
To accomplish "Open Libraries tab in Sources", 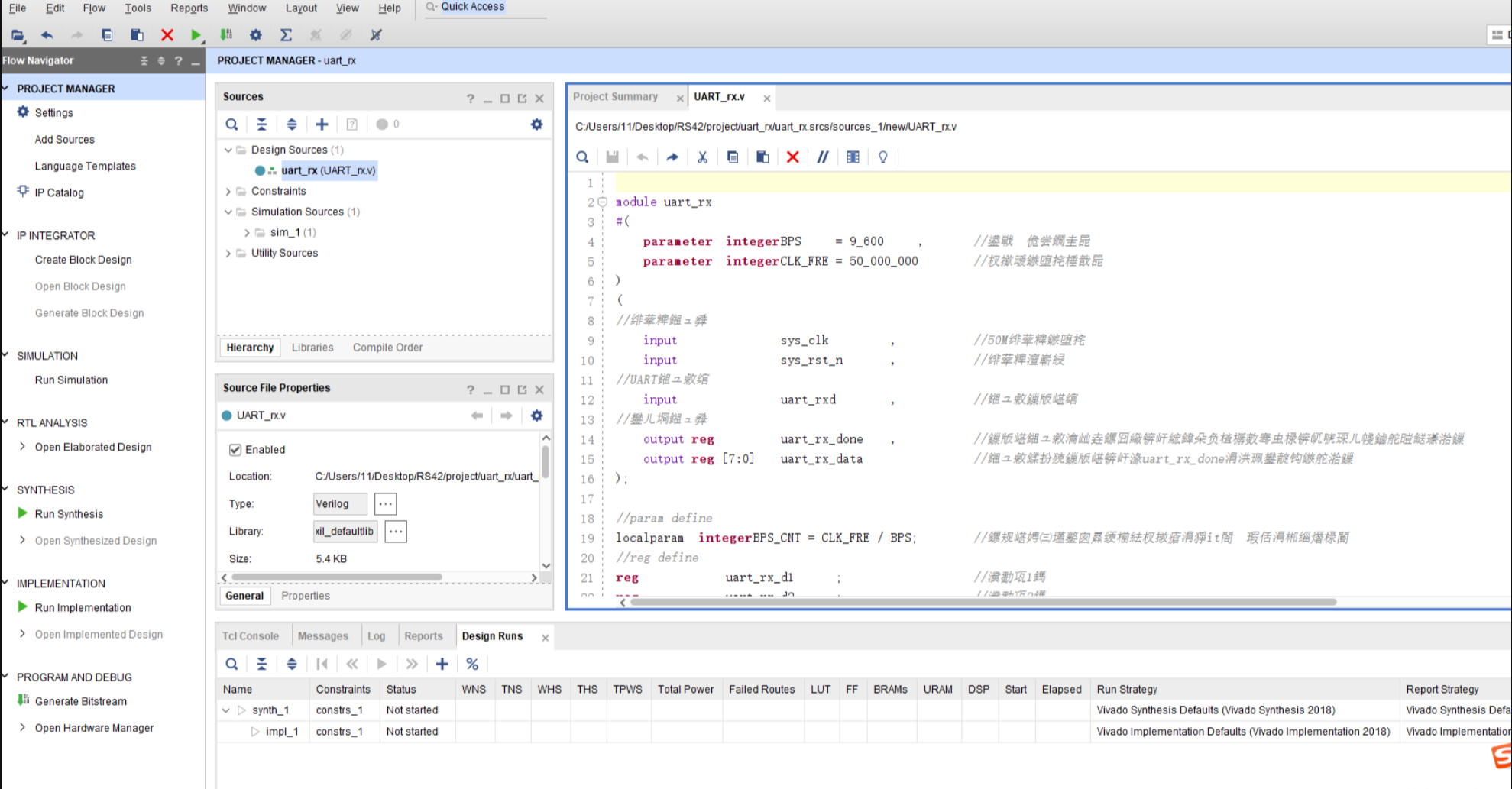I will (x=312, y=348).
